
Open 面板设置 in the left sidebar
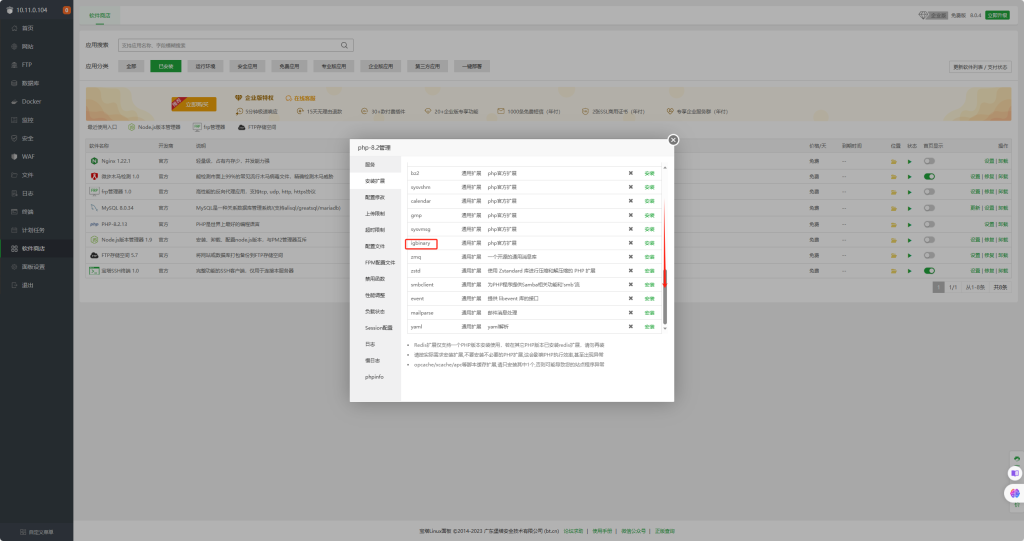click(x=37, y=267)
